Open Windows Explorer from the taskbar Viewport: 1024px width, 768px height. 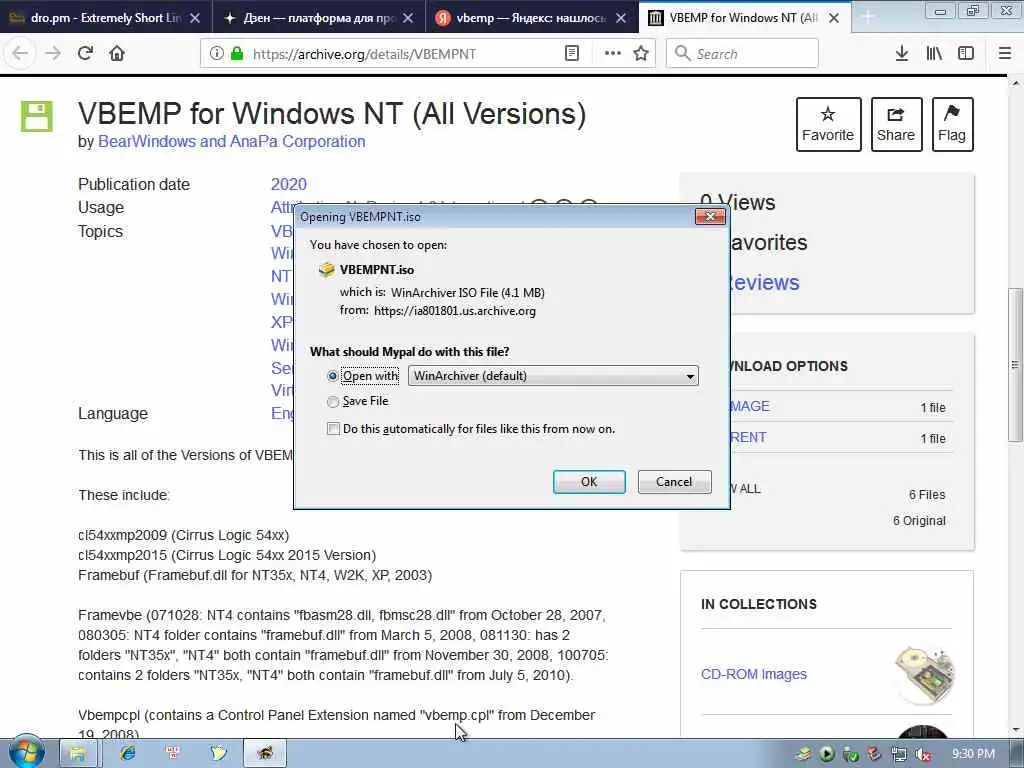(78, 753)
